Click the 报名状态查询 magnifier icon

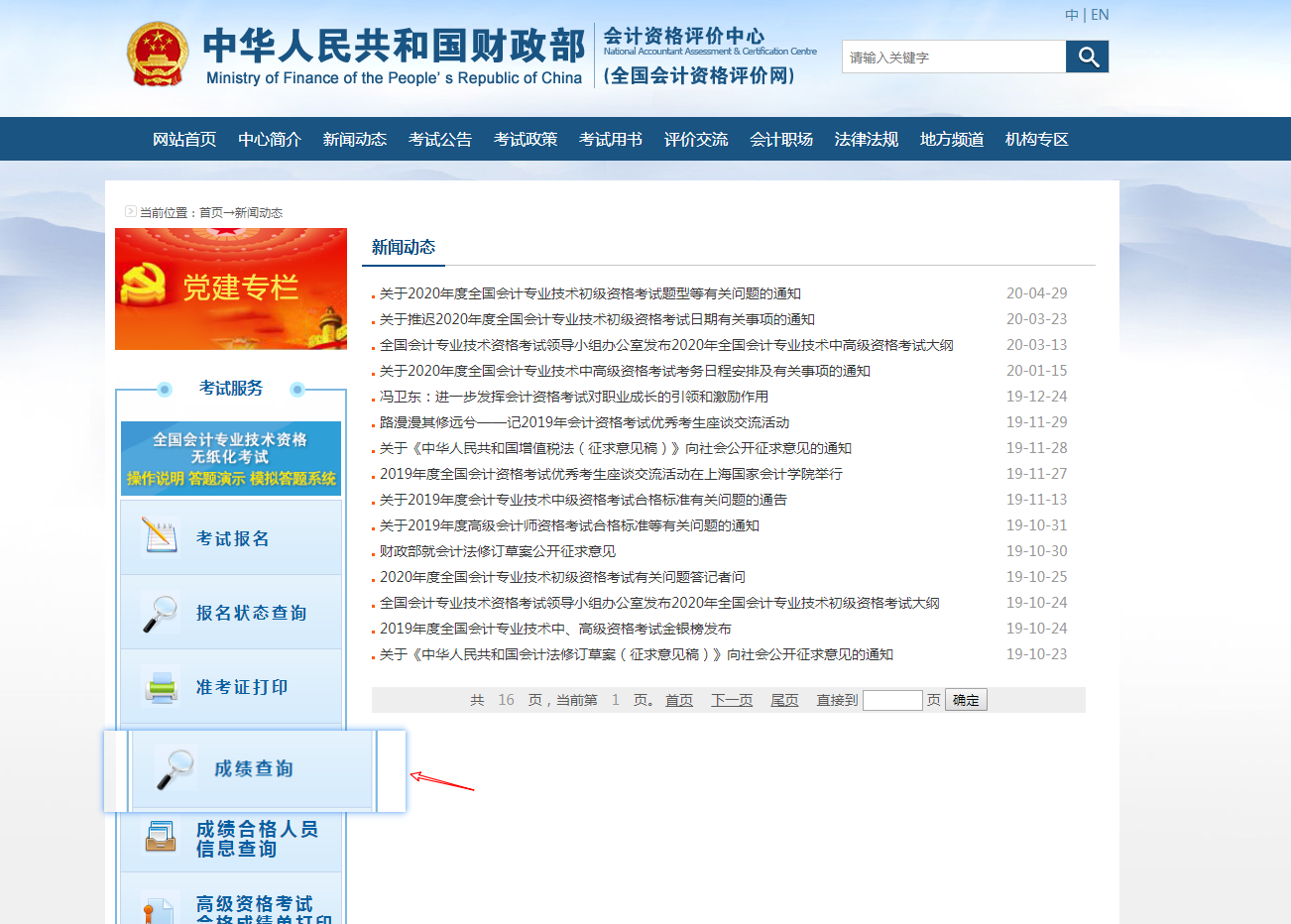pyautogui.click(x=159, y=613)
